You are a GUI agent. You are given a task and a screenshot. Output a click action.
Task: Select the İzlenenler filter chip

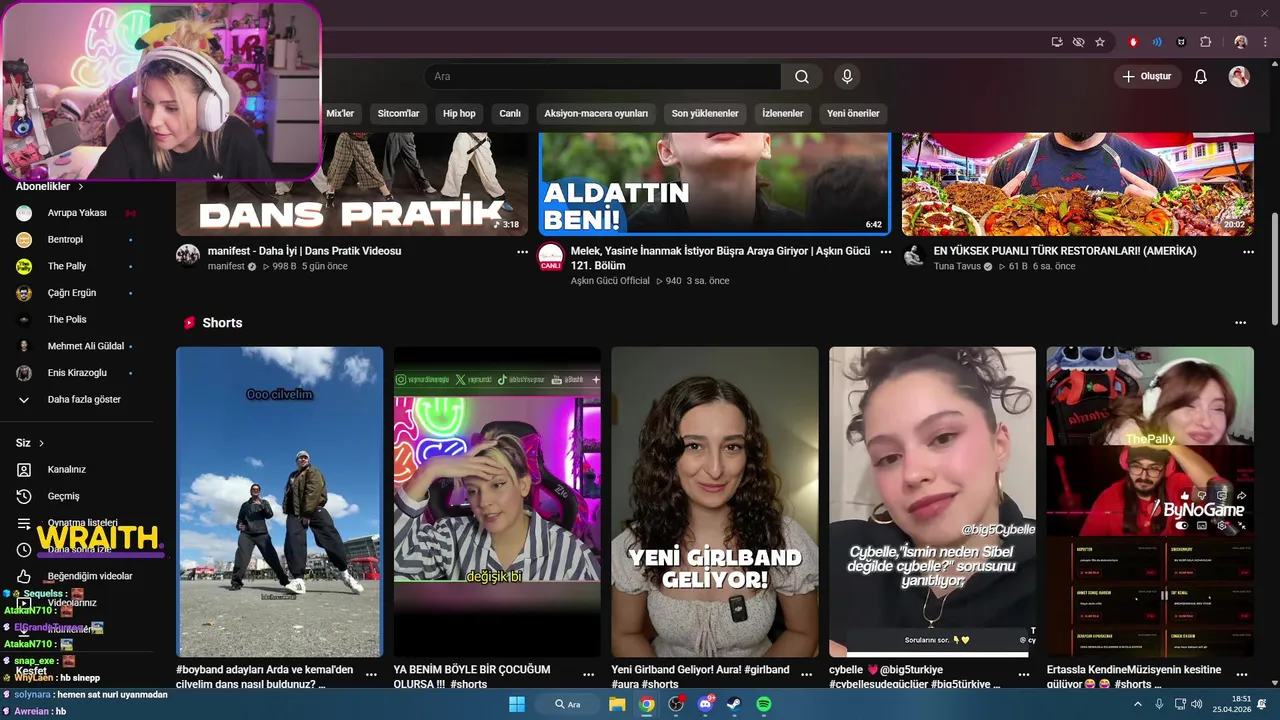[x=783, y=113]
